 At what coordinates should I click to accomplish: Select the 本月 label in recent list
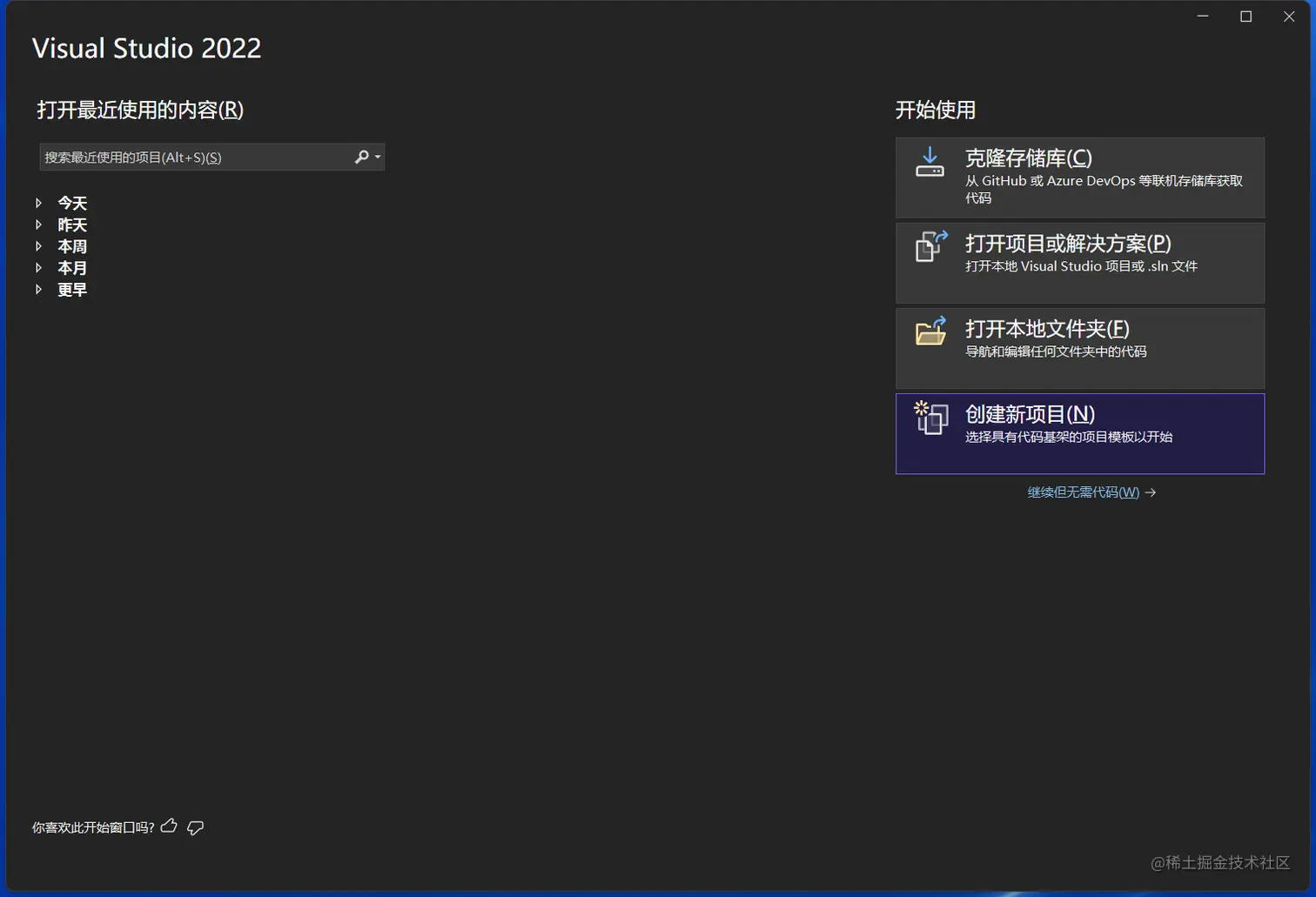72,268
